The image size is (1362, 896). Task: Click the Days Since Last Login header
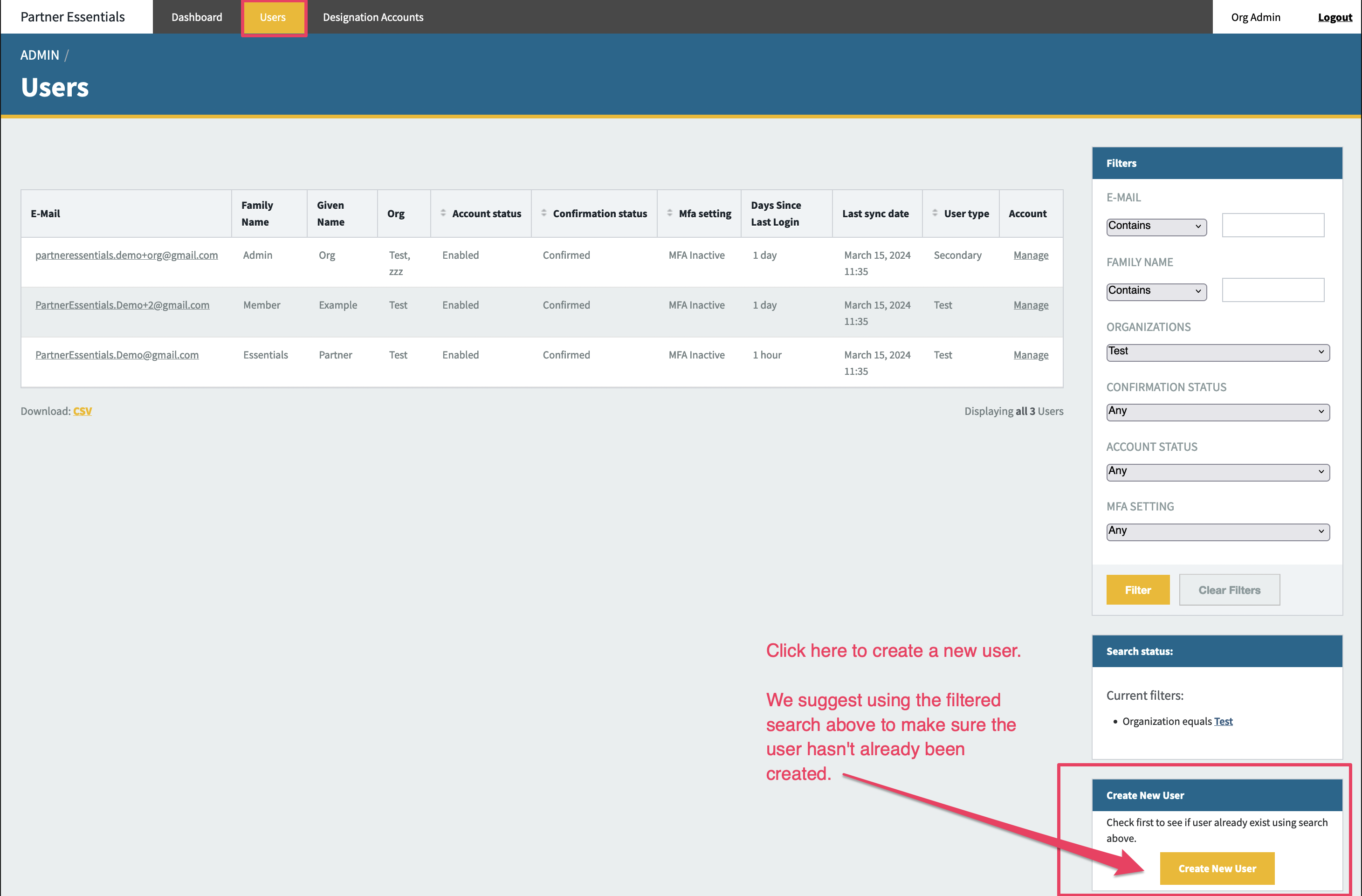point(787,214)
